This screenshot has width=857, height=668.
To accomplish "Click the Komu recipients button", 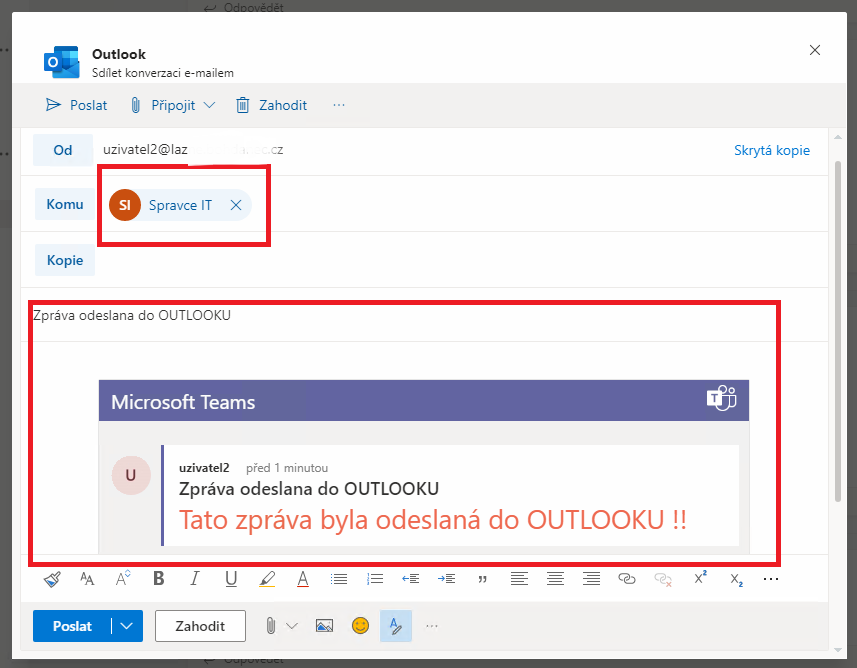I will pyautogui.click(x=65, y=204).
